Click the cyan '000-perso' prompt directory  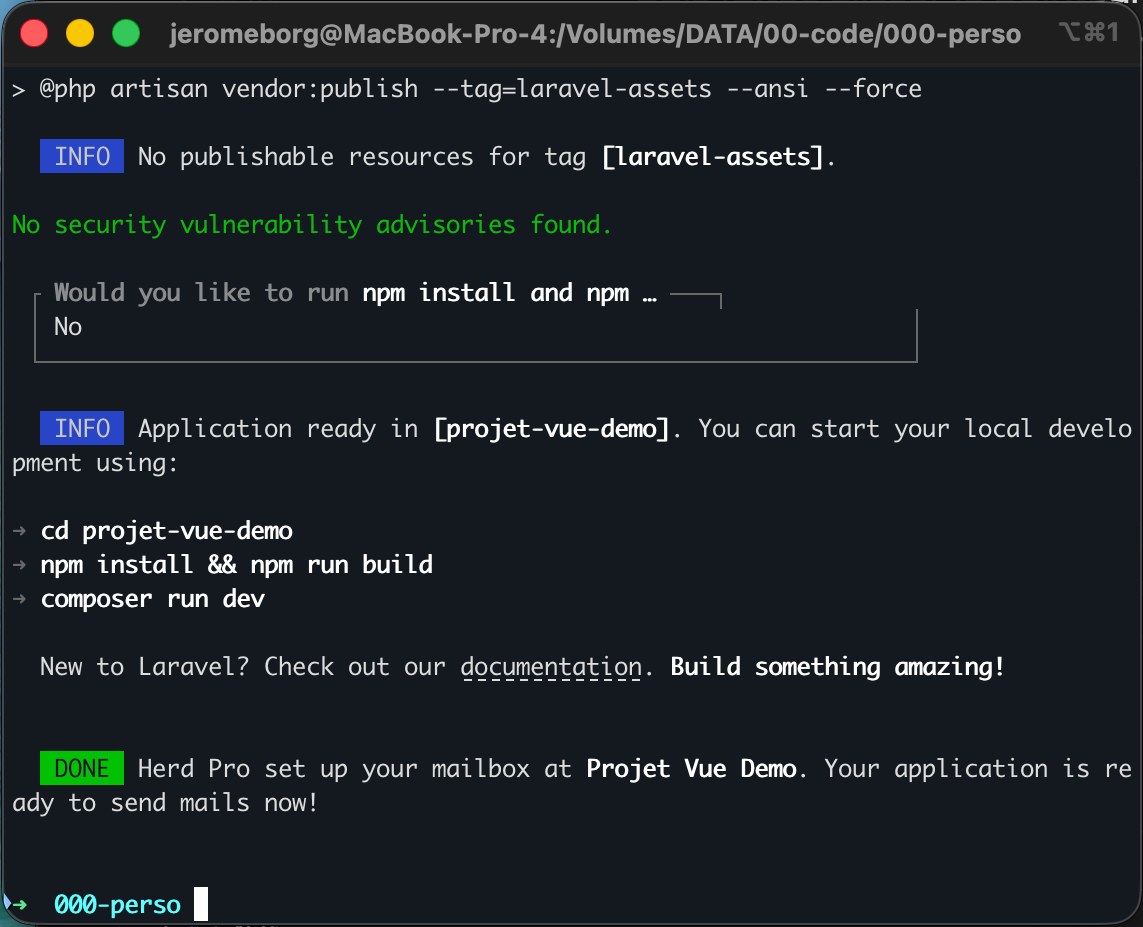[x=118, y=905]
